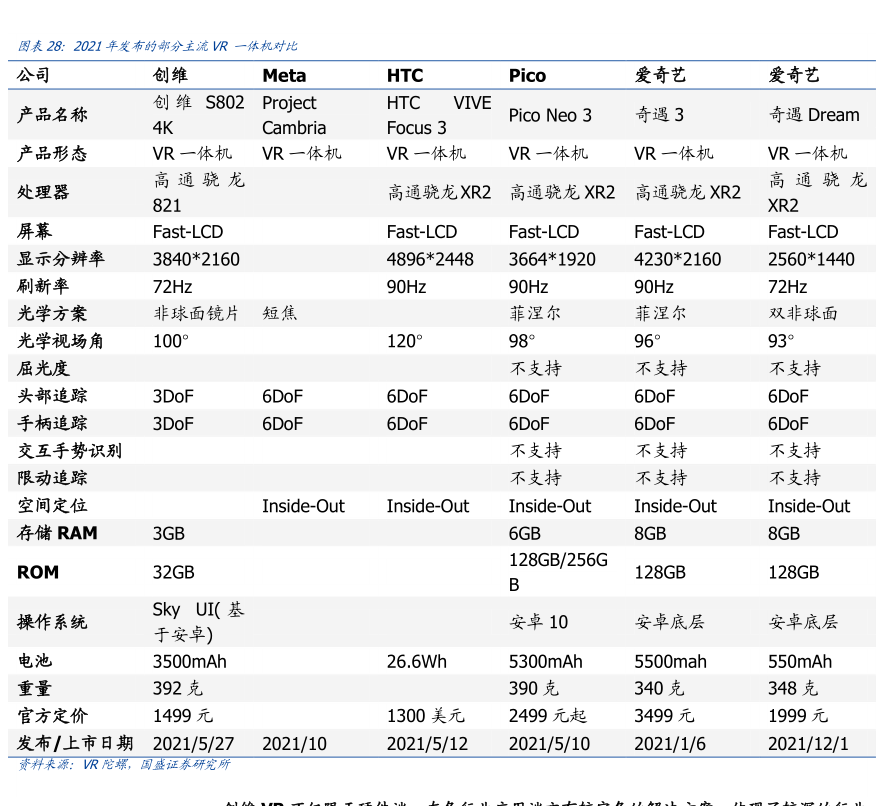This screenshot has width=885, height=806.
Task: Click field-of-view value '98°'
Action: click(522, 341)
